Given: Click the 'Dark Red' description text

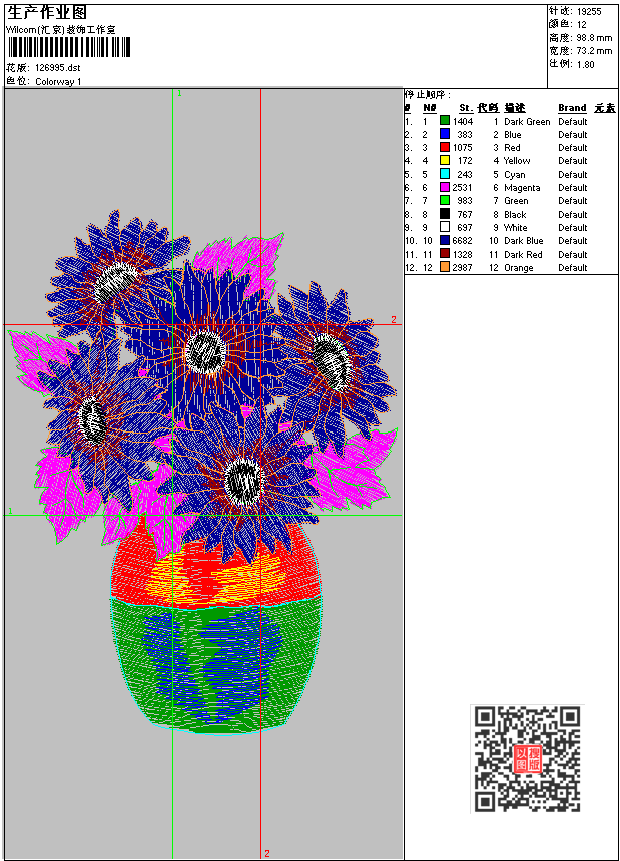Looking at the screenshot, I should (x=523, y=254).
